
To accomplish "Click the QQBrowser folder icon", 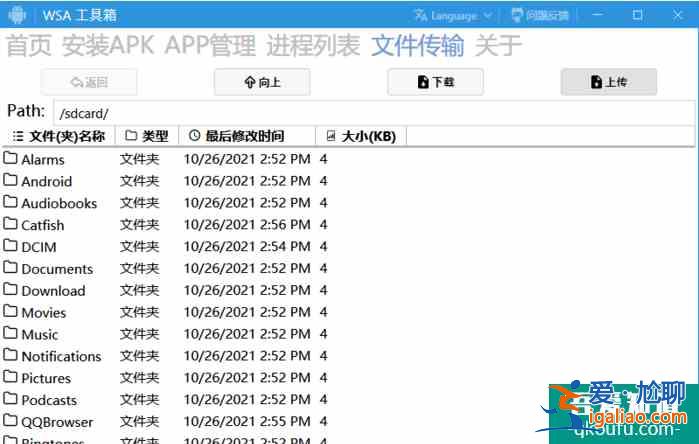I will click(x=10, y=421).
